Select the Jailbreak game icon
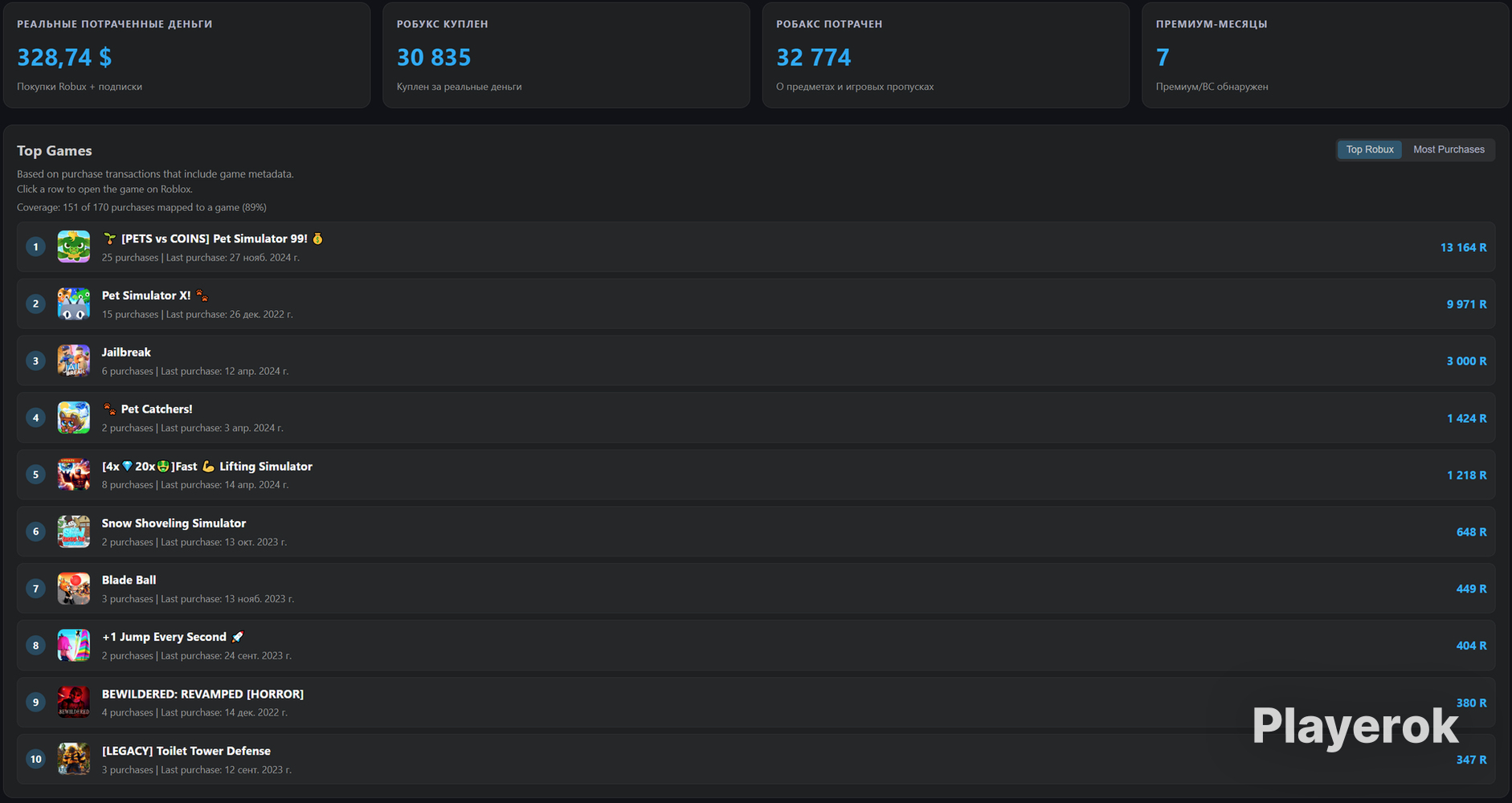The width and height of the screenshot is (1512, 803). [x=73, y=361]
